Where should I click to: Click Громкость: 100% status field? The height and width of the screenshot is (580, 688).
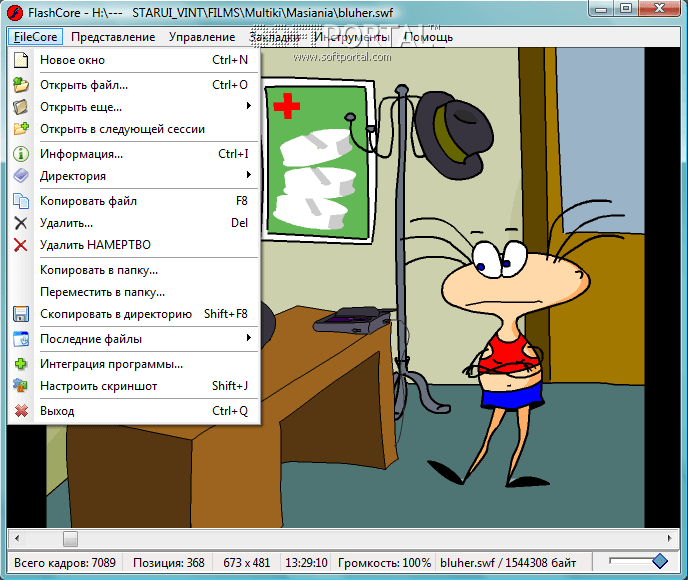coord(385,563)
